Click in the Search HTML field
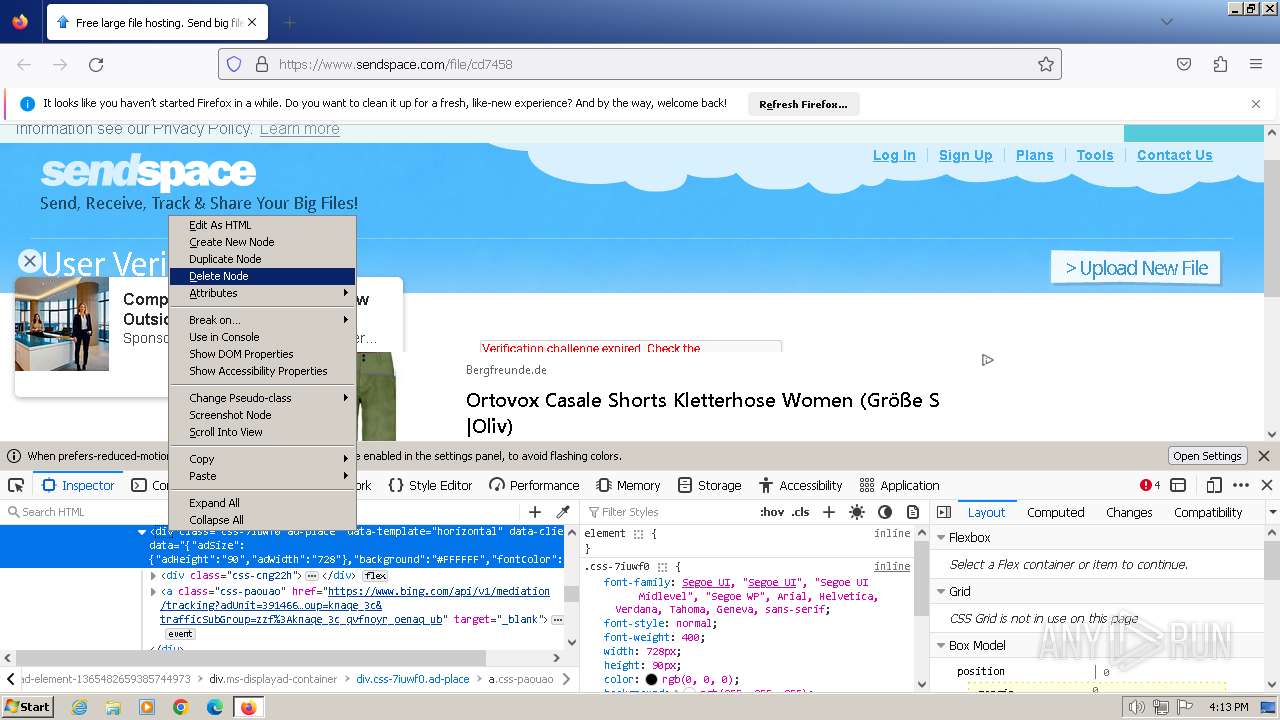1280x720 pixels. (x=262, y=512)
